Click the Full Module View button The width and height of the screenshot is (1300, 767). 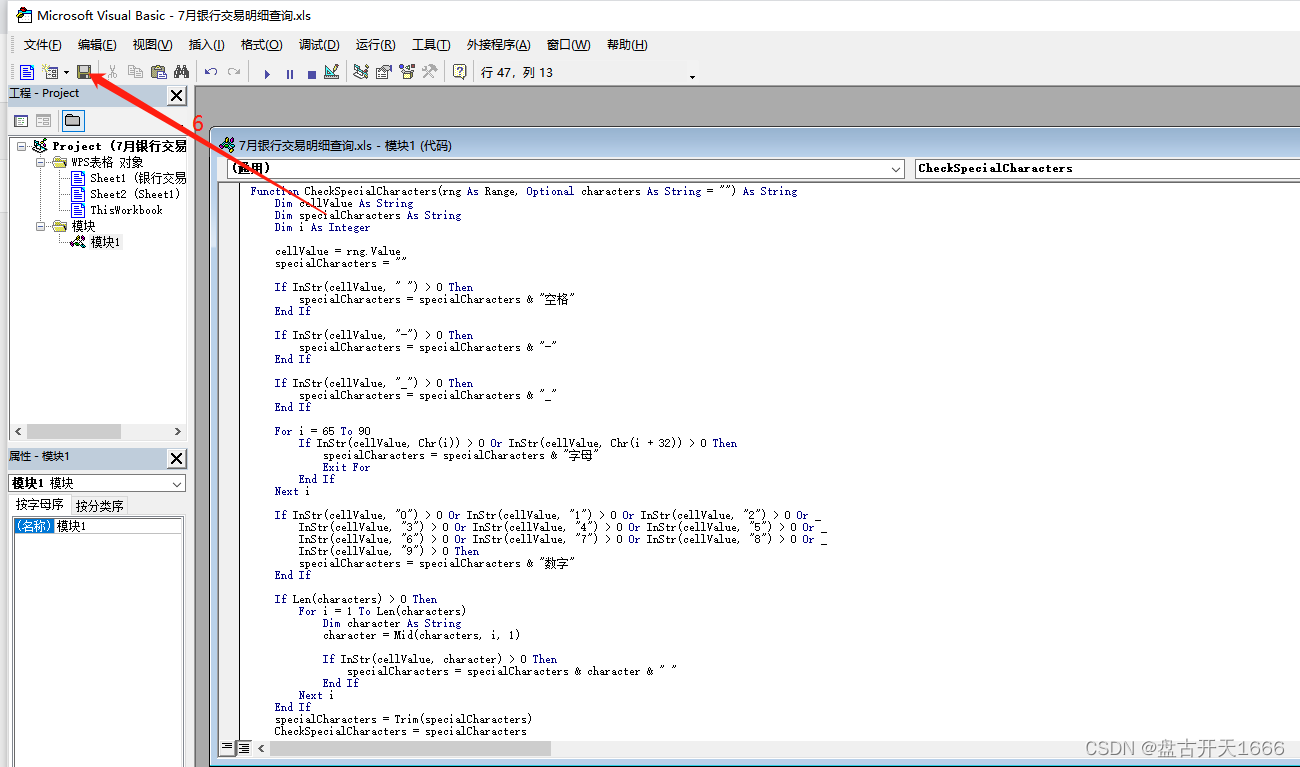(243, 748)
